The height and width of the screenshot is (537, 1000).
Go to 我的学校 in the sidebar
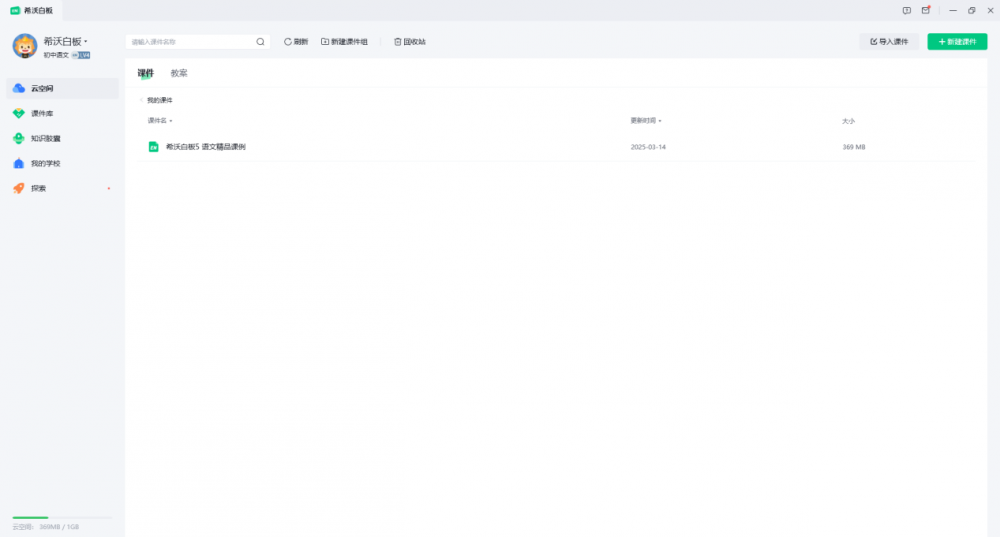click(45, 163)
